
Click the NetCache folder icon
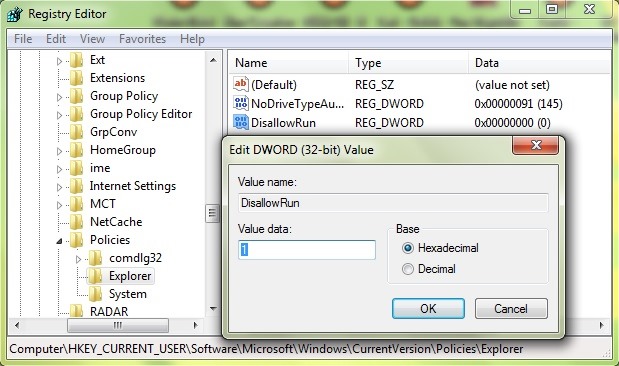77,222
